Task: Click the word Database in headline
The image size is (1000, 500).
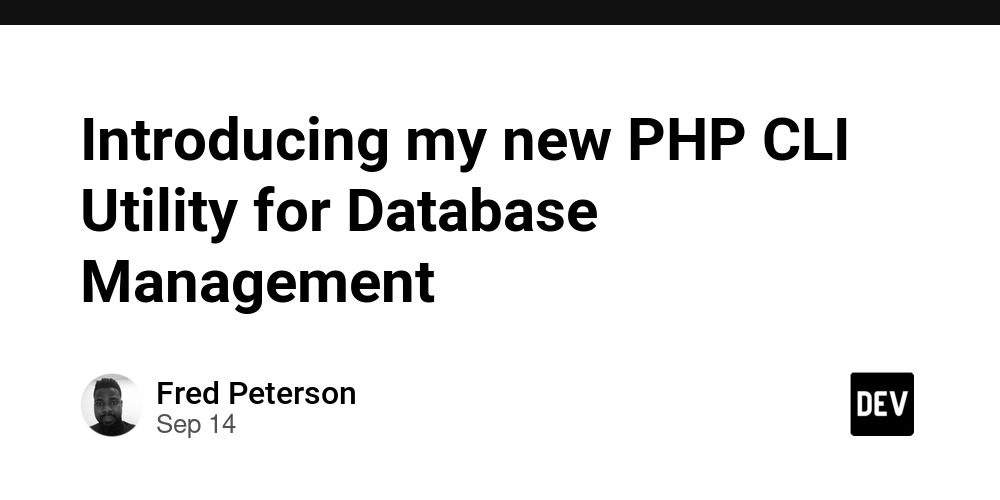Action: (472, 211)
